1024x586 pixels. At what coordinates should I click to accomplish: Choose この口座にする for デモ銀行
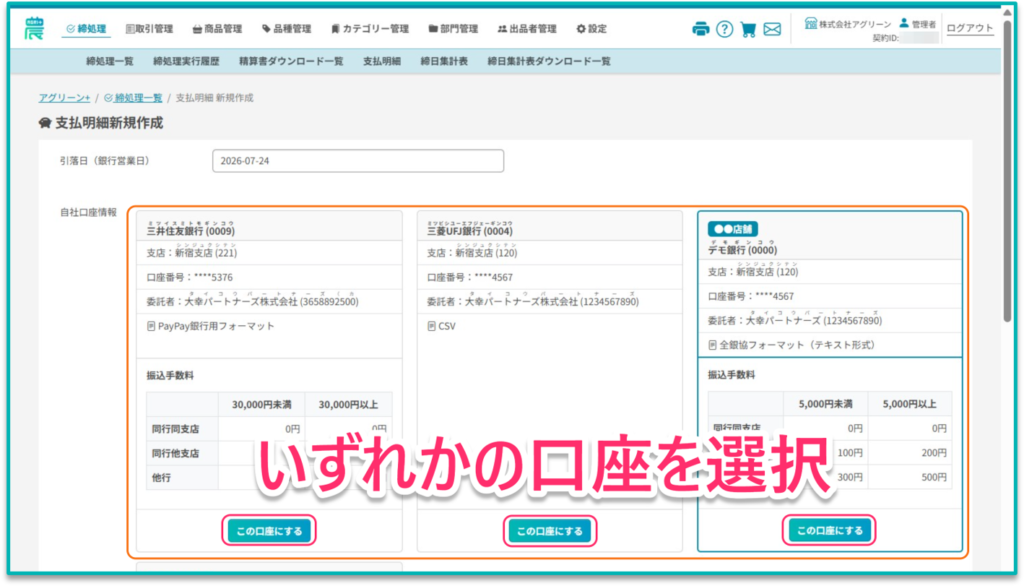[x=829, y=530]
